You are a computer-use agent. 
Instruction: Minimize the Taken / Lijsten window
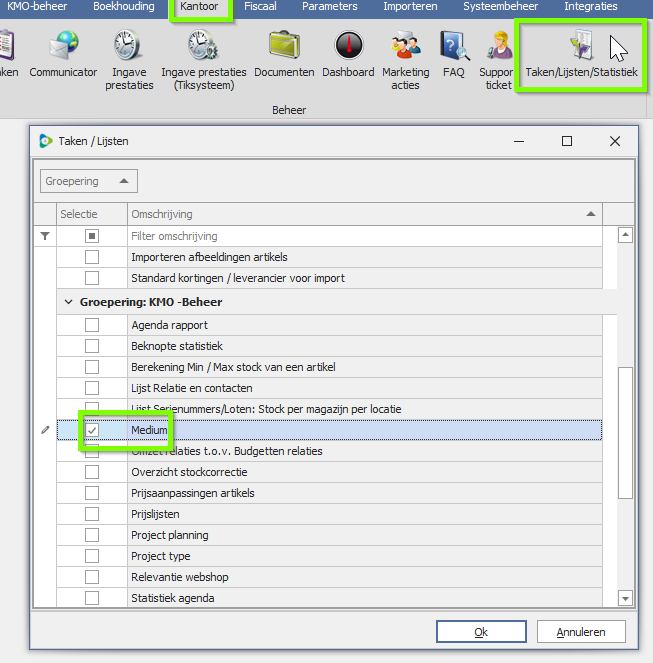[519, 141]
